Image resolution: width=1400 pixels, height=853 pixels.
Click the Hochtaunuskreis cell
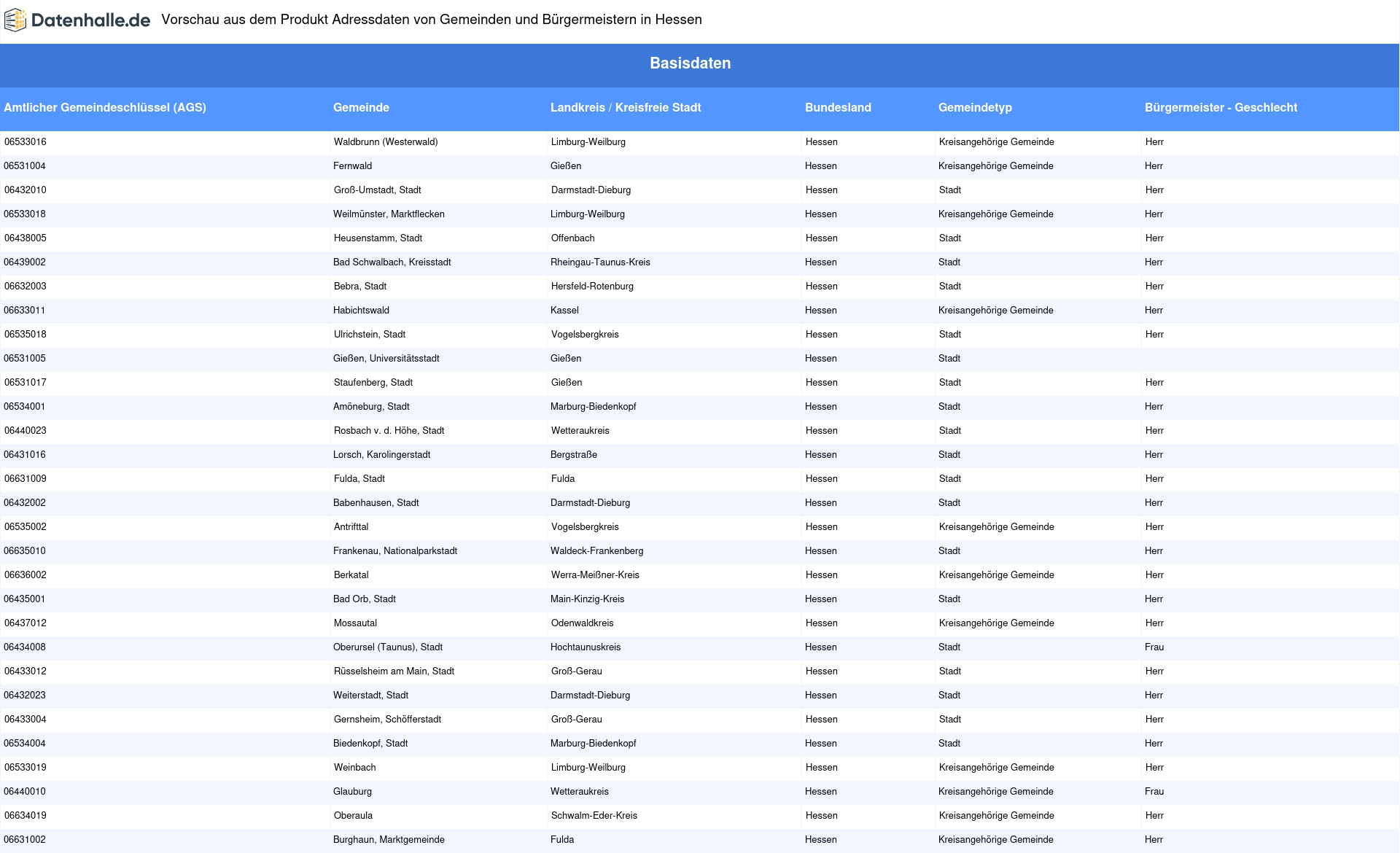click(586, 647)
